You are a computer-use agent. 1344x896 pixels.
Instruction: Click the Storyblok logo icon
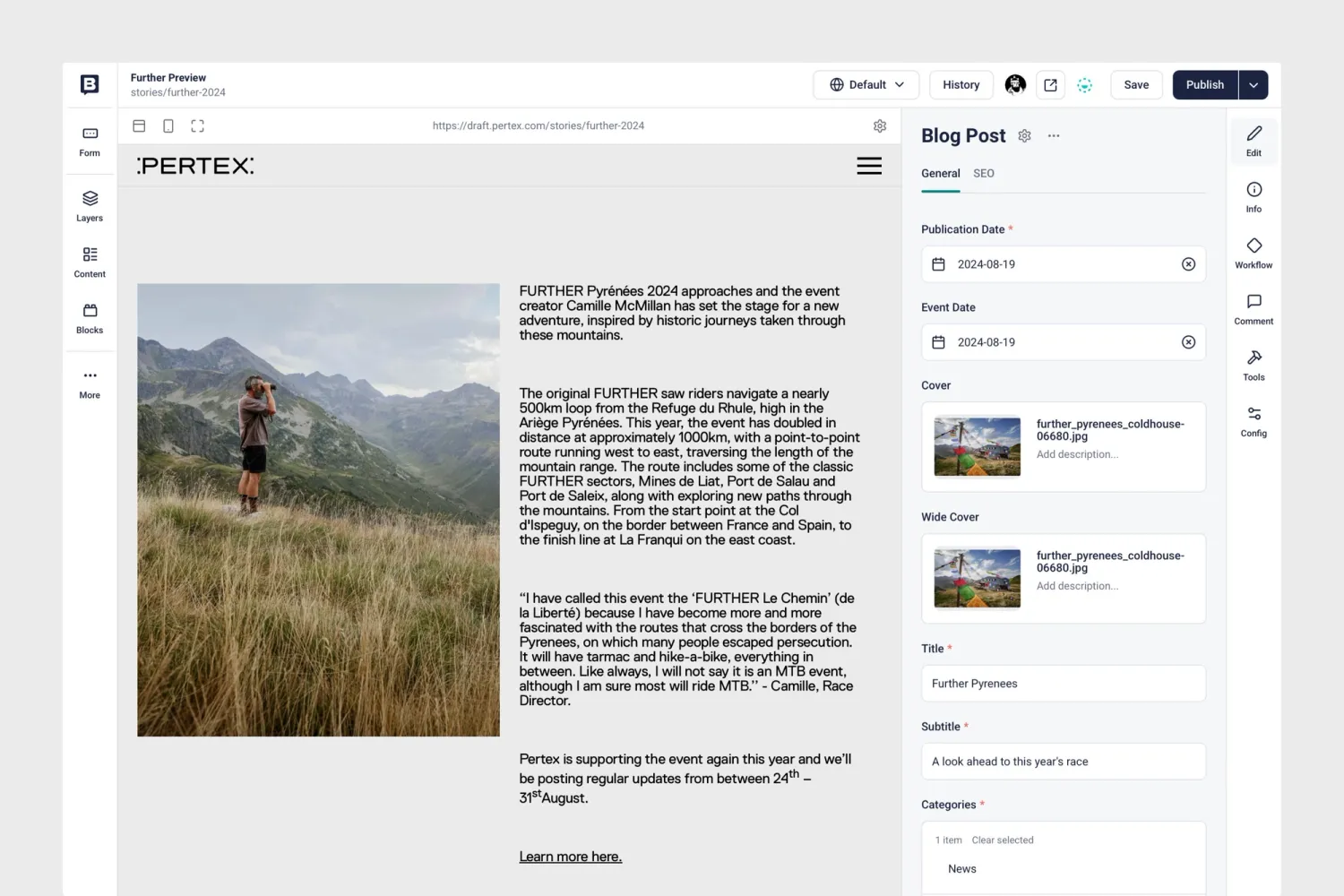point(90,84)
